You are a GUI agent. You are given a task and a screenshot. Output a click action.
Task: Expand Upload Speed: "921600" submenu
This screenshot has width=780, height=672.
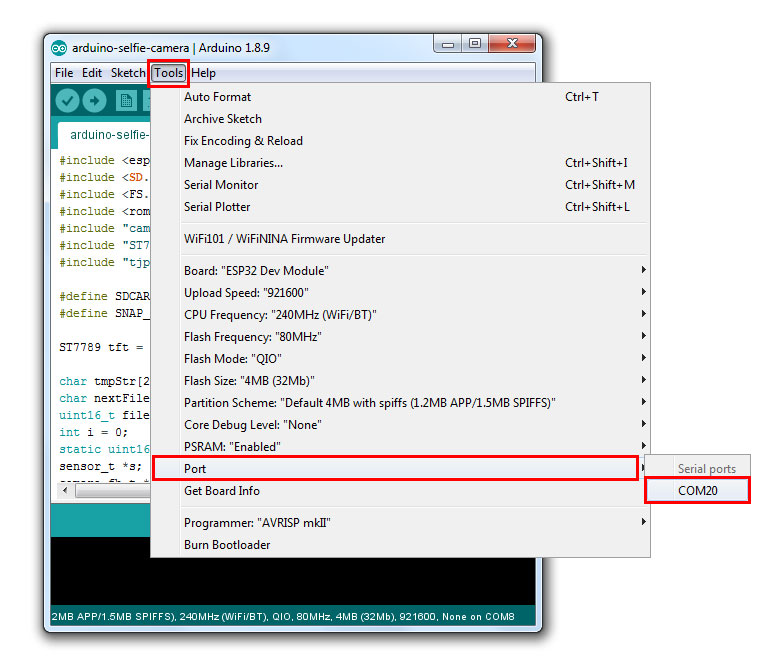400,292
